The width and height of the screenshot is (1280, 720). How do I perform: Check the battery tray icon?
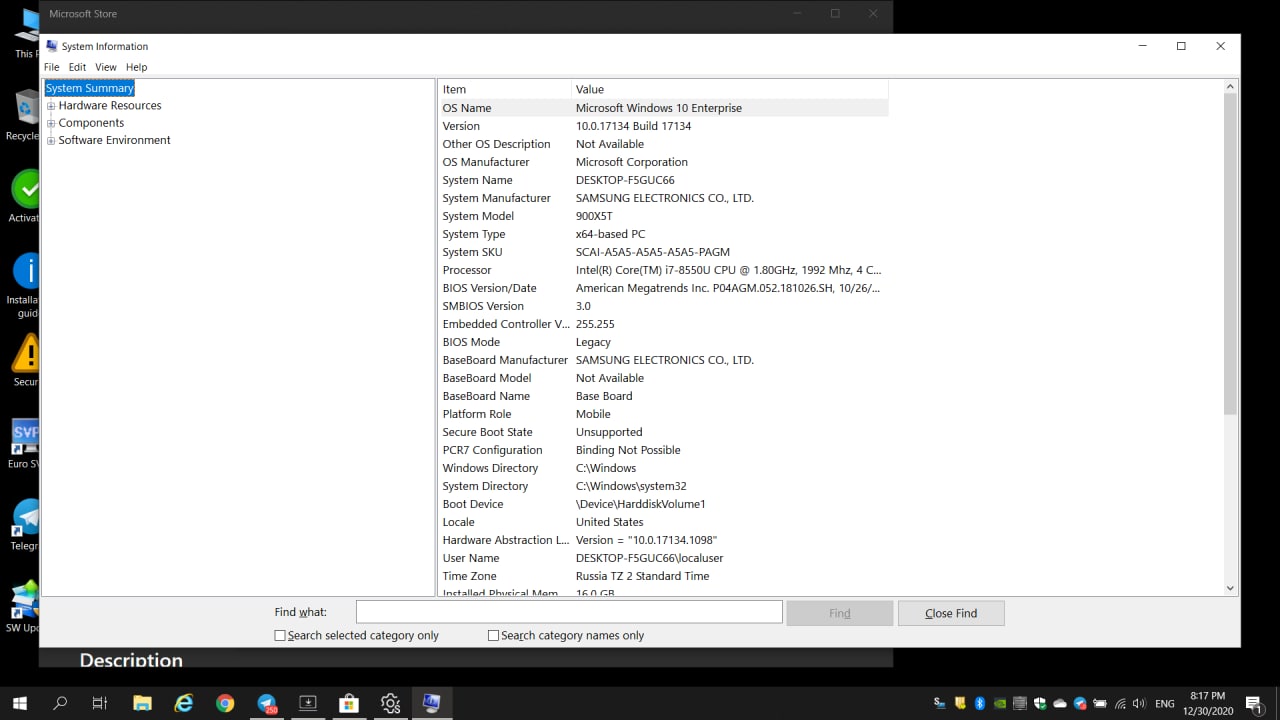click(x=1100, y=703)
